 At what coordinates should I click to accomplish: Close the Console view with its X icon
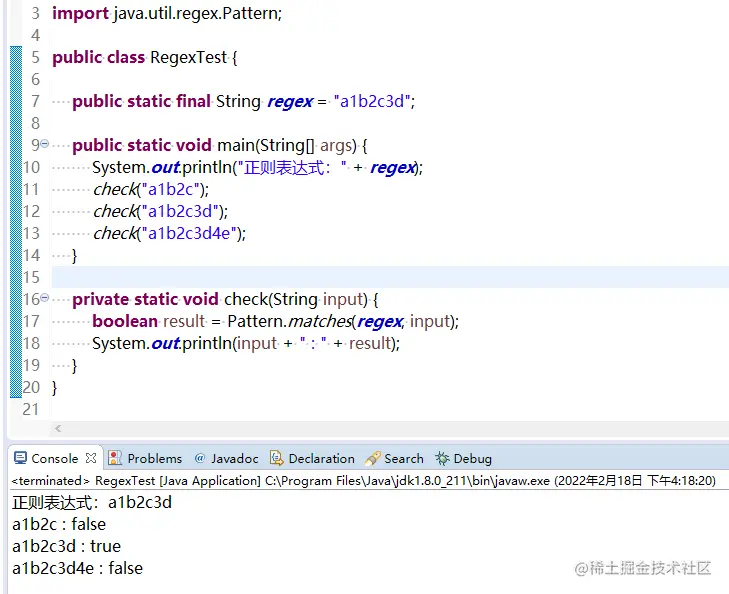click(91, 458)
